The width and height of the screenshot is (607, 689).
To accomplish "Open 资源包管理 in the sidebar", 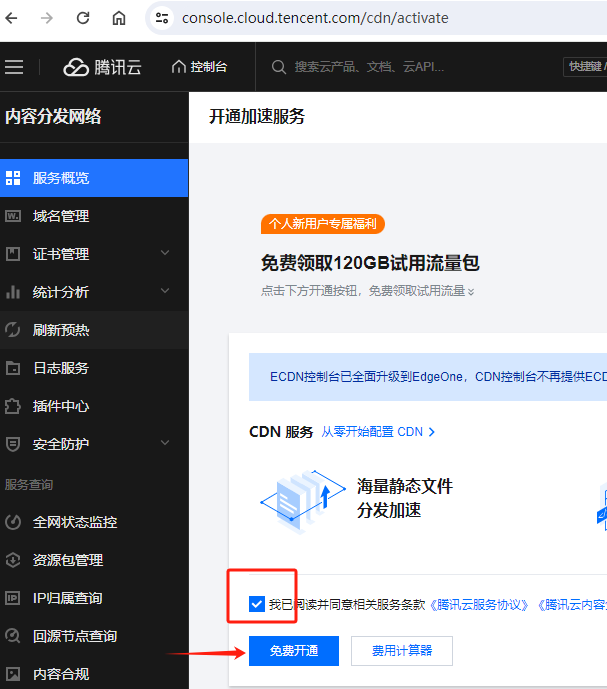I will pos(68,560).
